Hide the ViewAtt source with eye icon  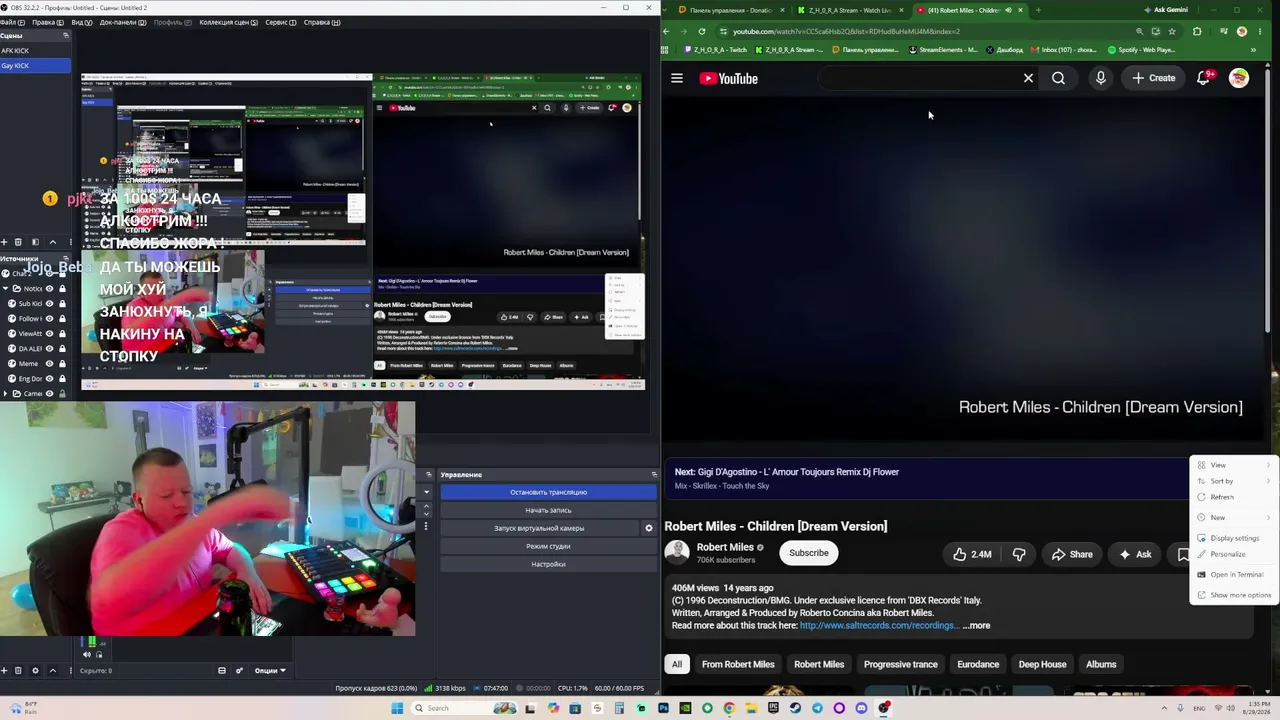(x=49, y=334)
